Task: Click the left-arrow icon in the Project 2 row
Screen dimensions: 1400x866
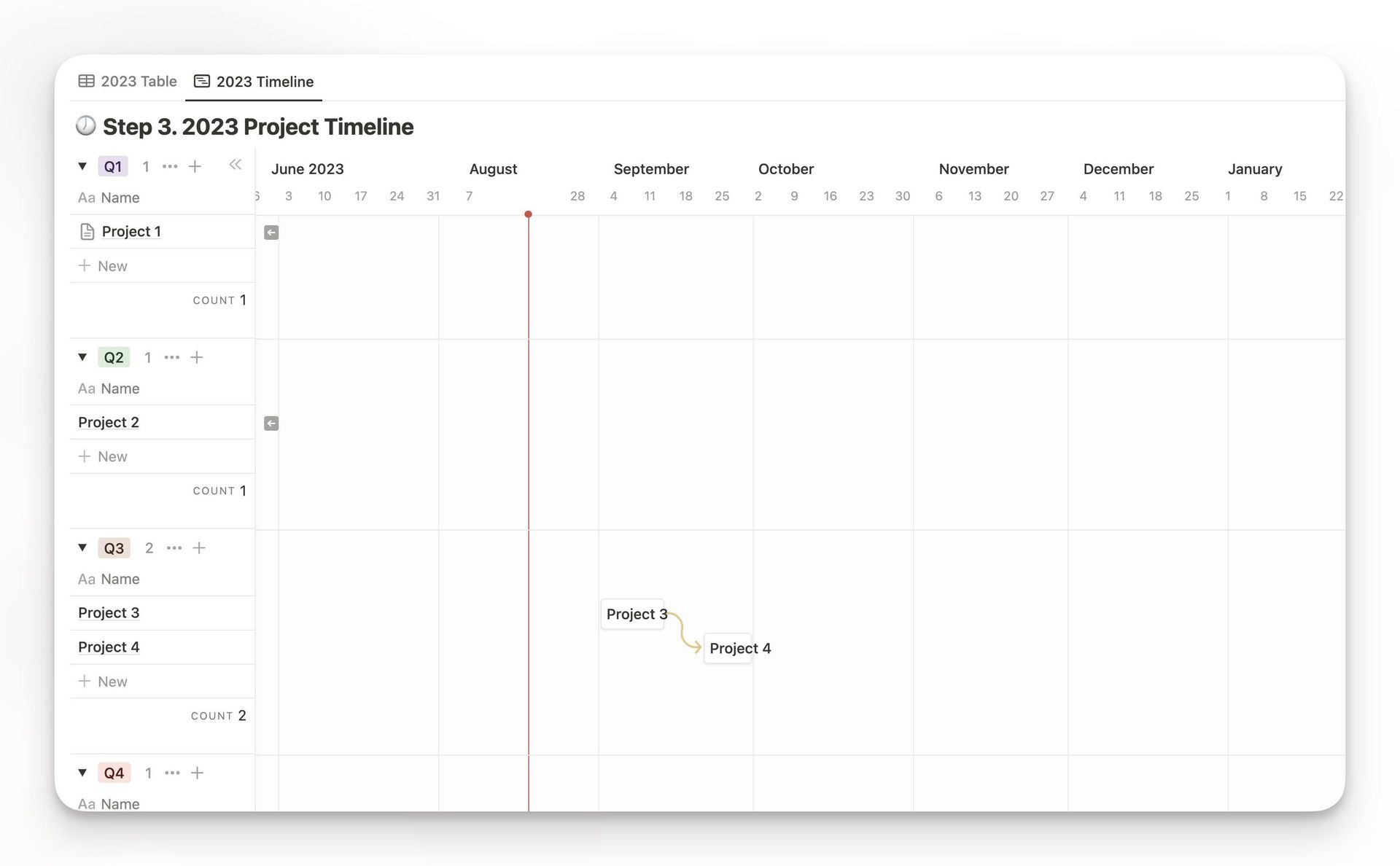Action: click(x=271, y=424)
